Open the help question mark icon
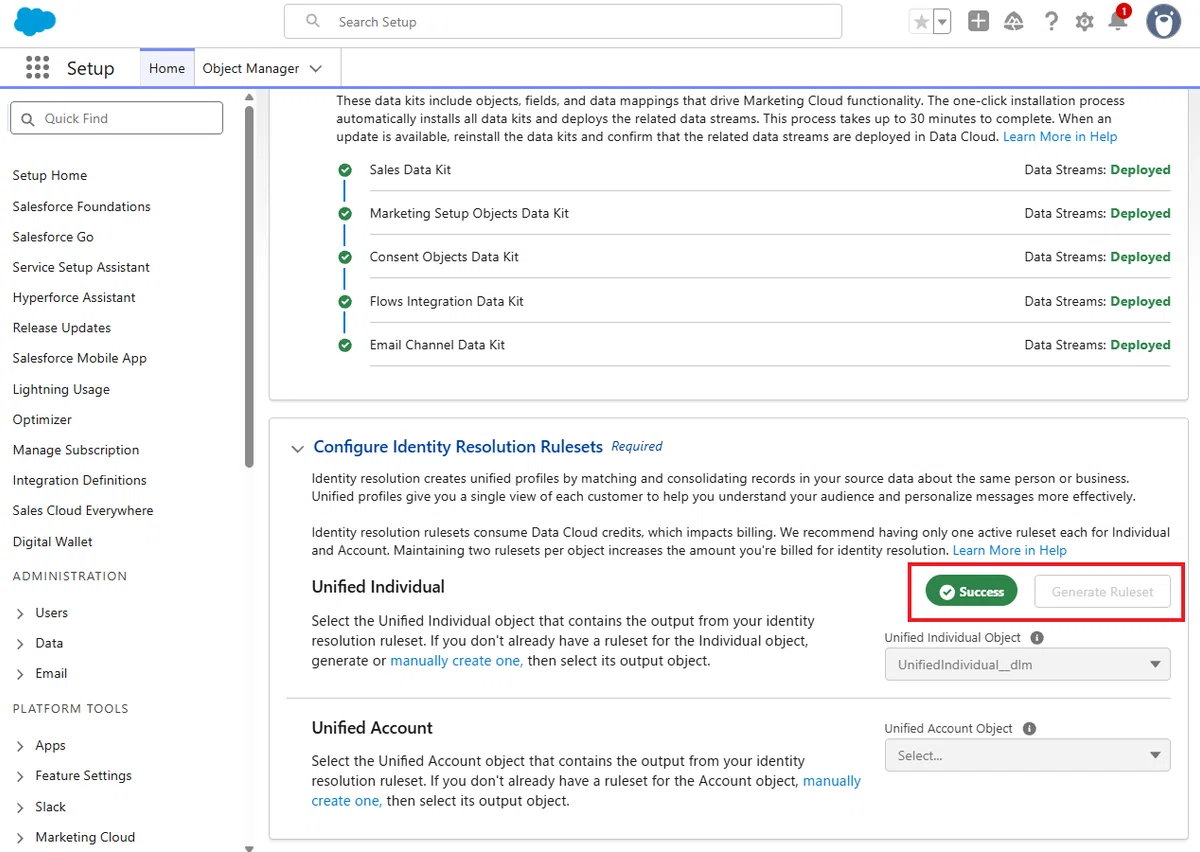 1051,21
